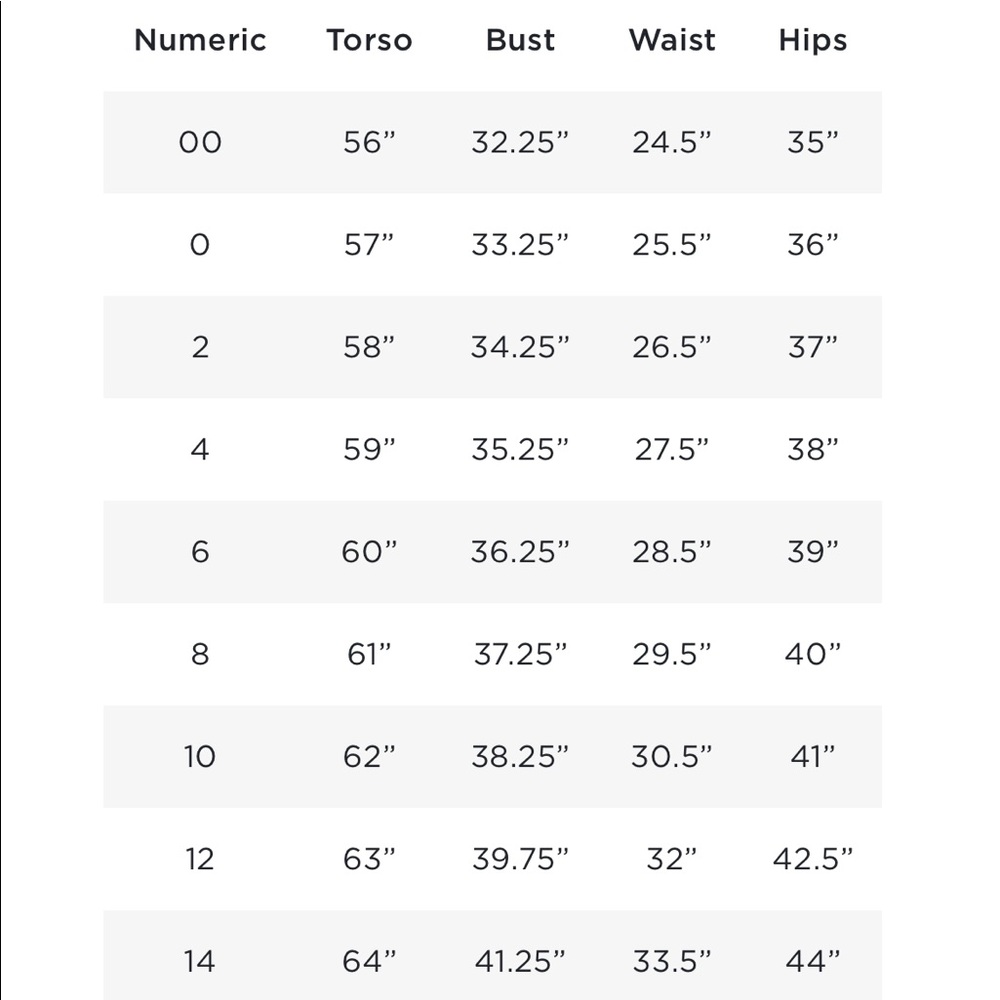Select the 57" torso value

tap(369, 245)
